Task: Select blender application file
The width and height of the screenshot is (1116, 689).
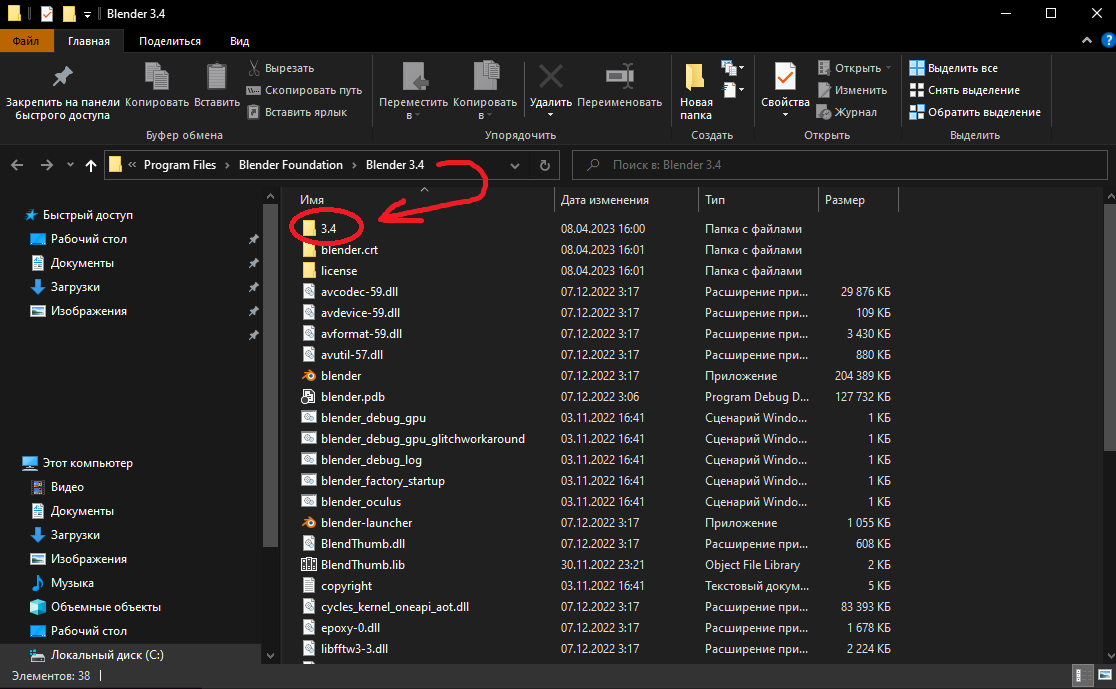Action: click(341, 376)
